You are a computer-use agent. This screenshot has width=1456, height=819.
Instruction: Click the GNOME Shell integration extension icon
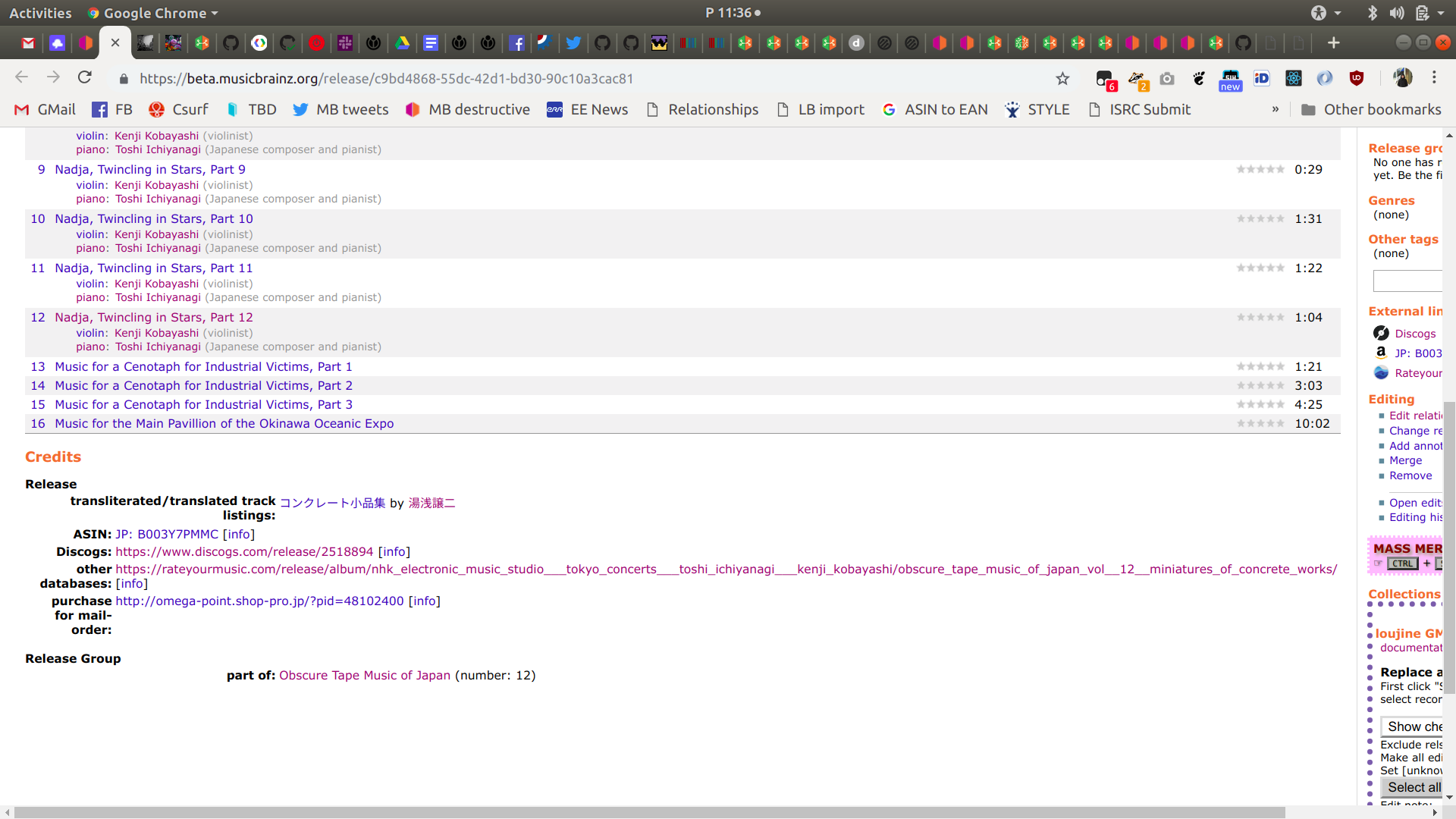1199,78
